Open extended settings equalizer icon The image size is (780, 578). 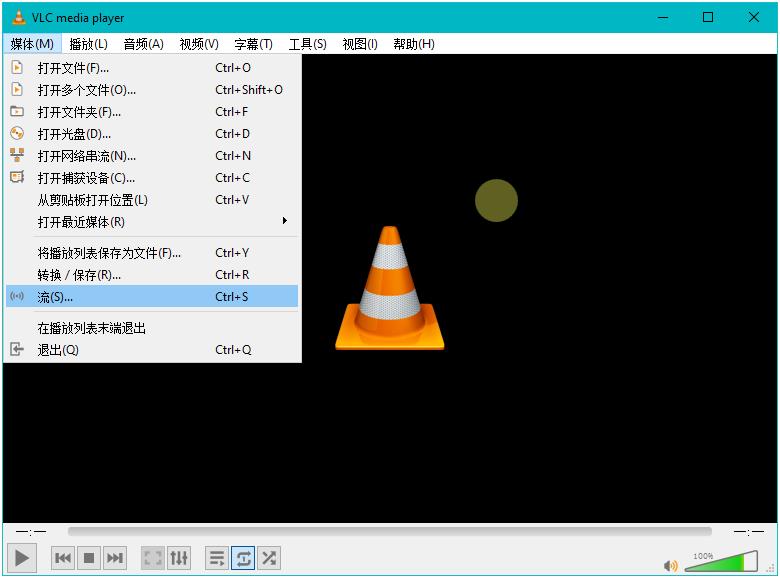click(x=179, y=558)
